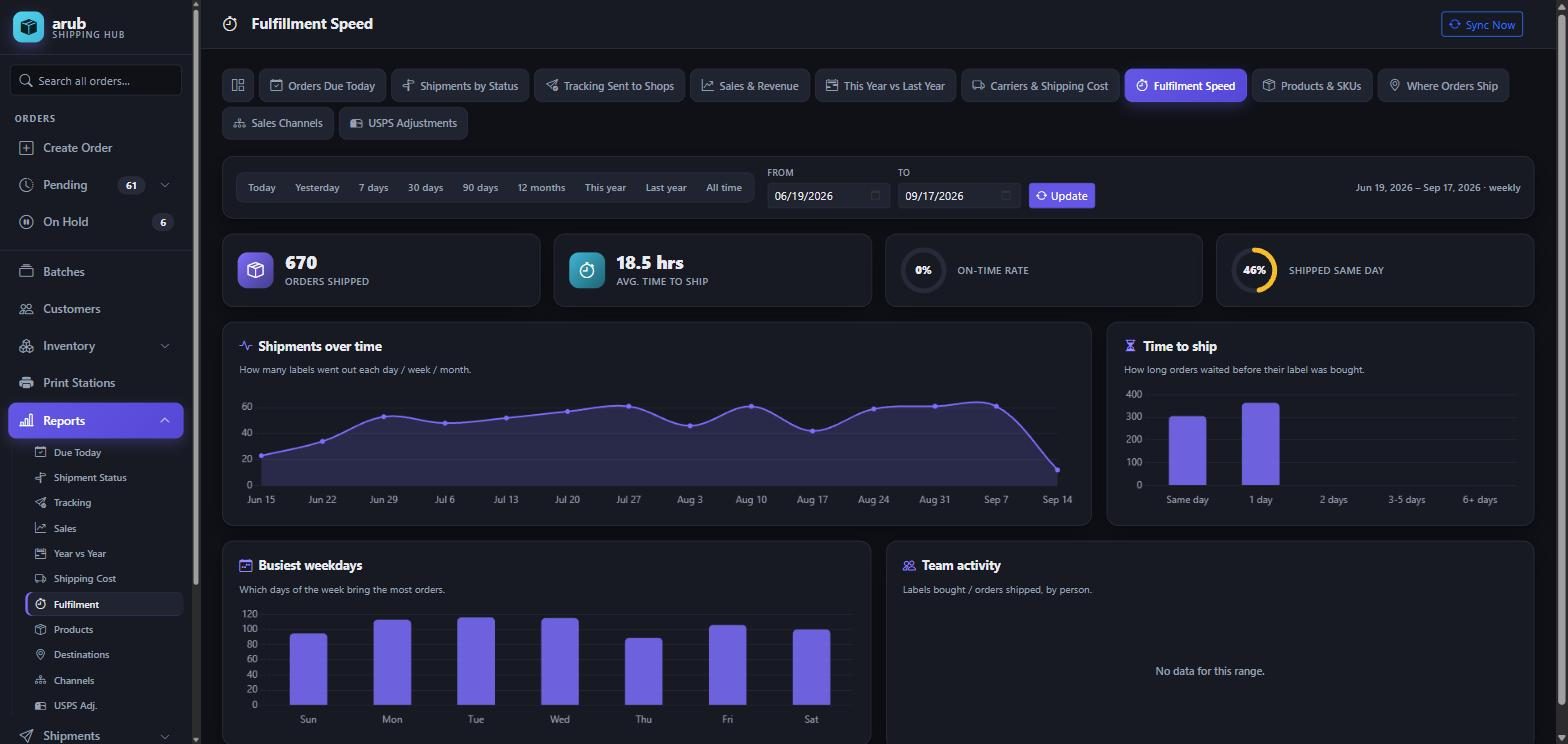This screenshot has height=744, width=1568.
Task: Open Year vs Year report in sidebar
Action: (80, 554)
